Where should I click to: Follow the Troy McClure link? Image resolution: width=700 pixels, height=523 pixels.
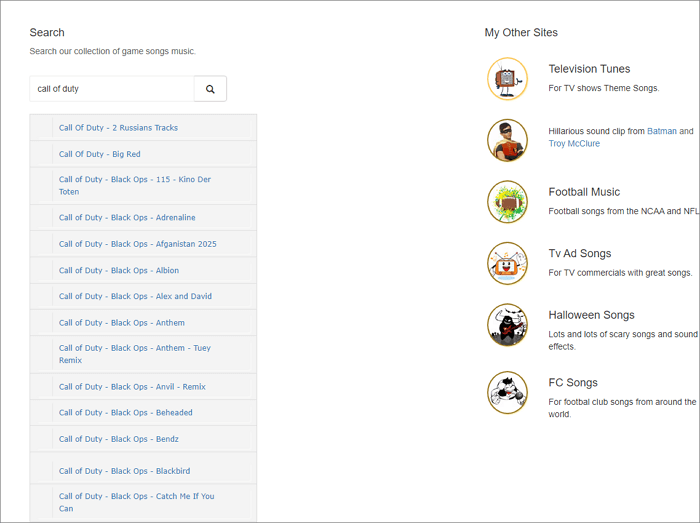[574, 144]
